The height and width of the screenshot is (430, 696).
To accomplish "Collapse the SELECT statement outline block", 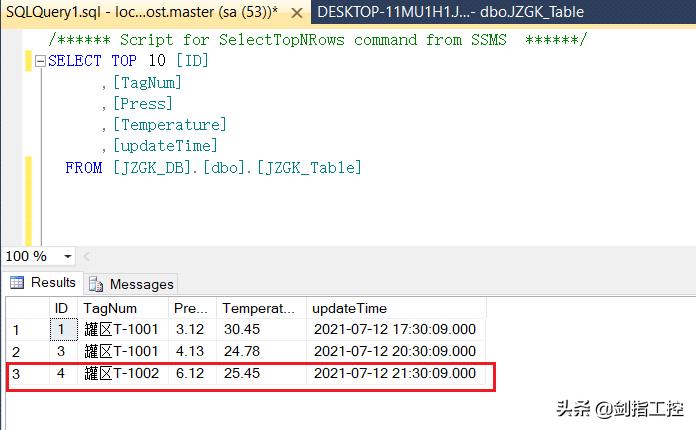I will (40, 61).
